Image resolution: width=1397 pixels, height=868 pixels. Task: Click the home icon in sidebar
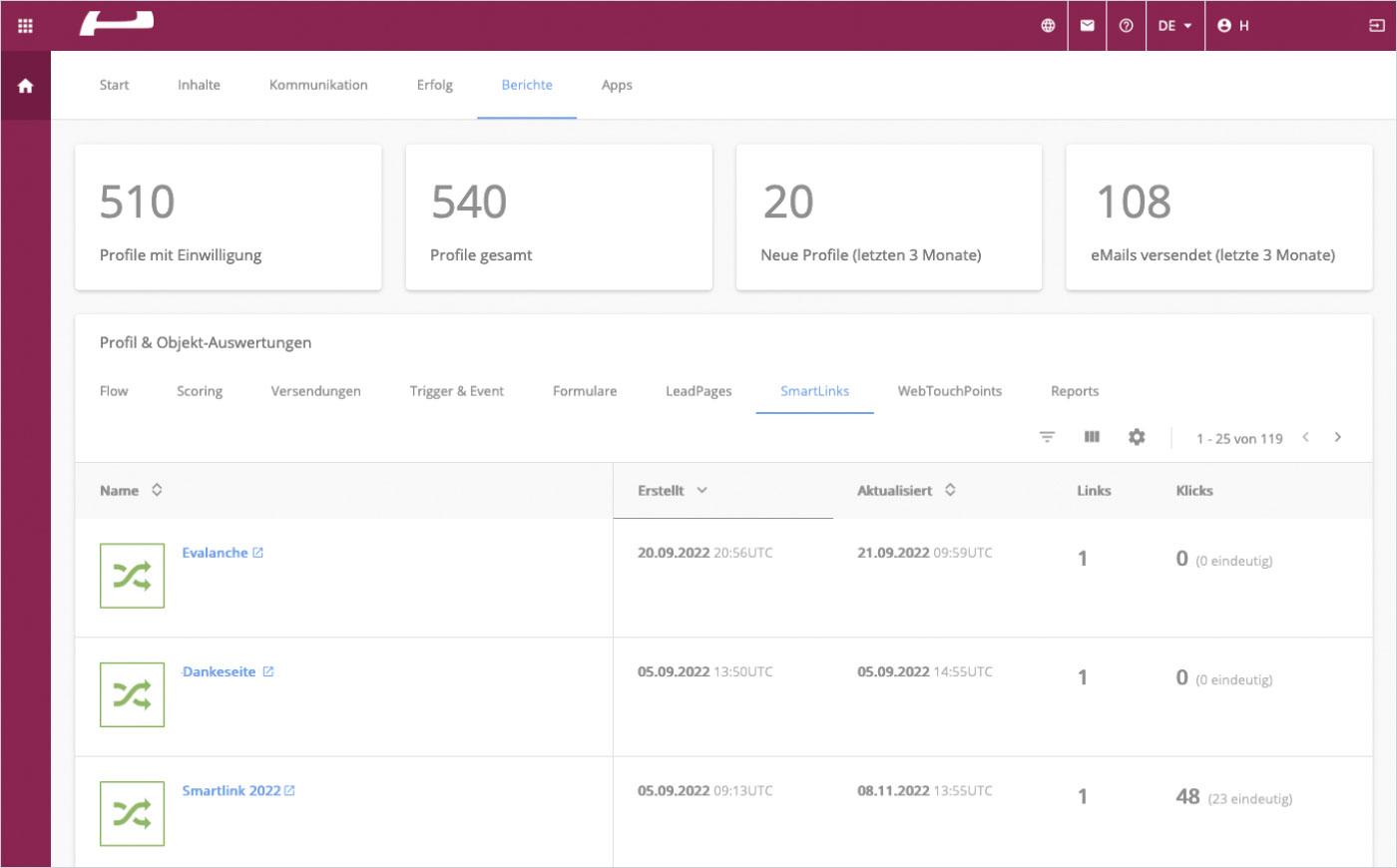25,86
